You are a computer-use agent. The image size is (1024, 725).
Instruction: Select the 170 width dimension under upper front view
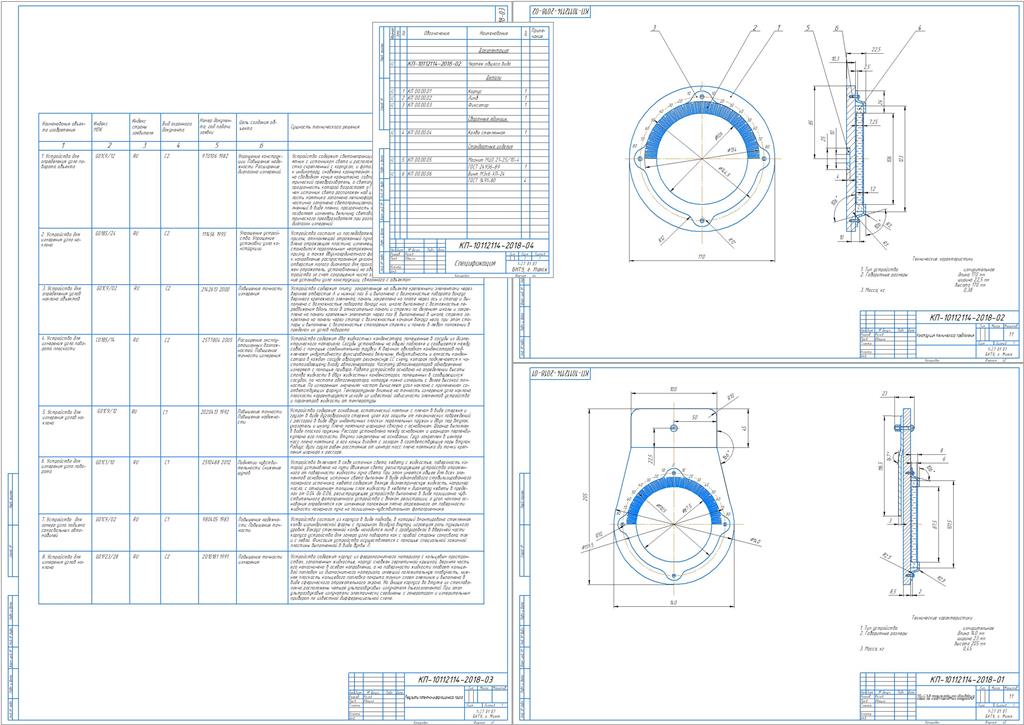[701, 257]
